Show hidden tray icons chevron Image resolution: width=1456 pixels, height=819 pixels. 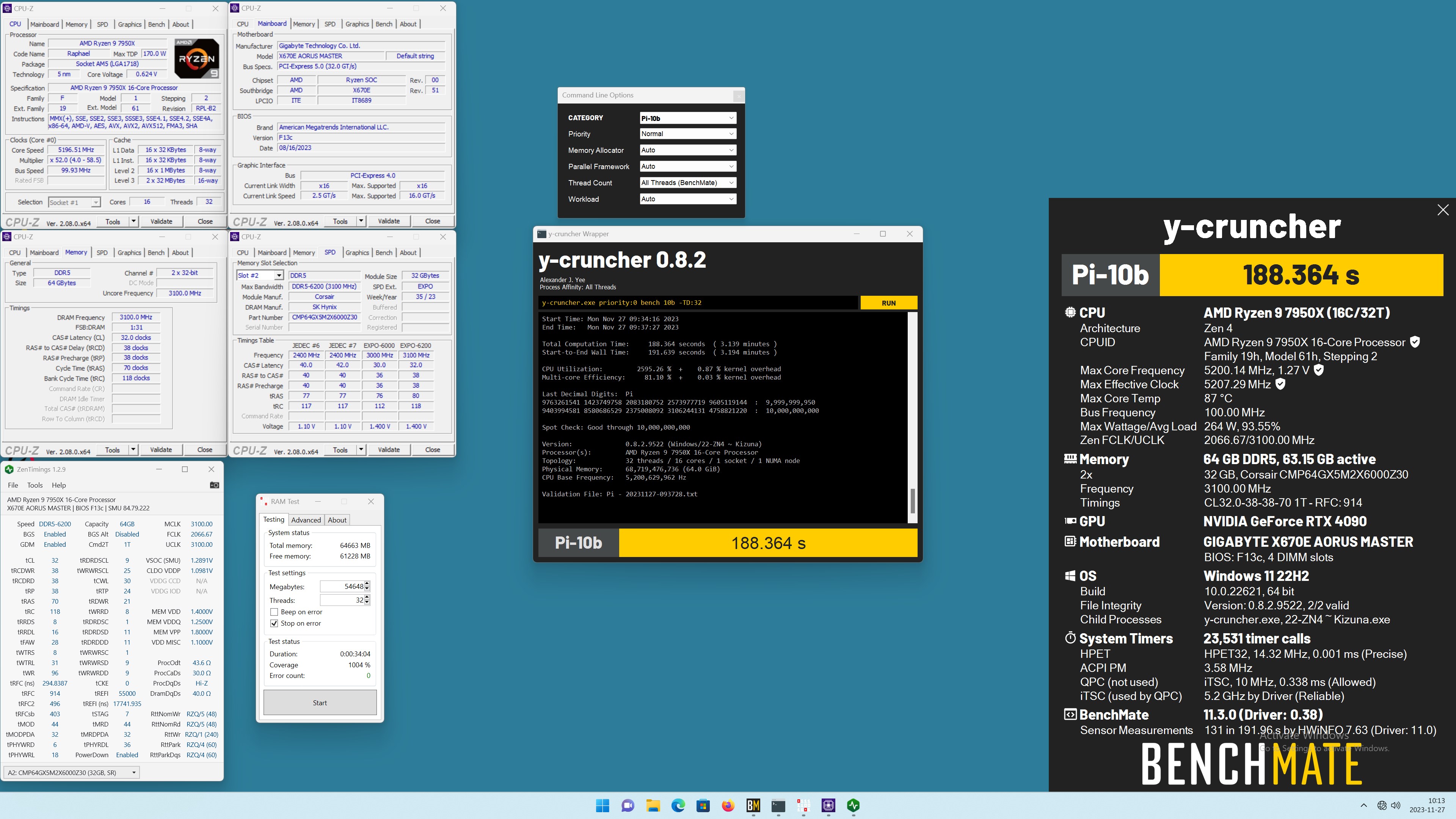tap(1363, 805)
